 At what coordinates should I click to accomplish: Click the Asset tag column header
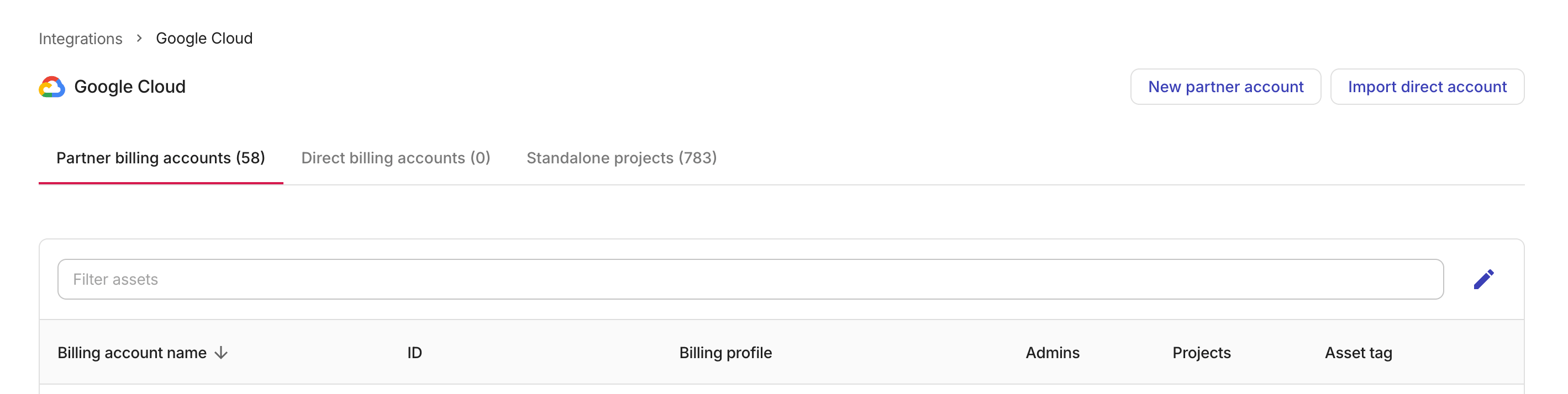click(x=1358, y=353)
